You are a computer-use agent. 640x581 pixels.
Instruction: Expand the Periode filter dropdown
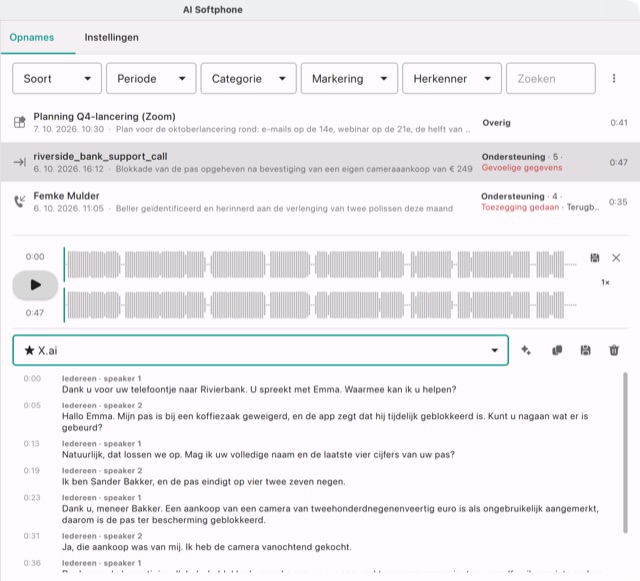pos(151,78)
